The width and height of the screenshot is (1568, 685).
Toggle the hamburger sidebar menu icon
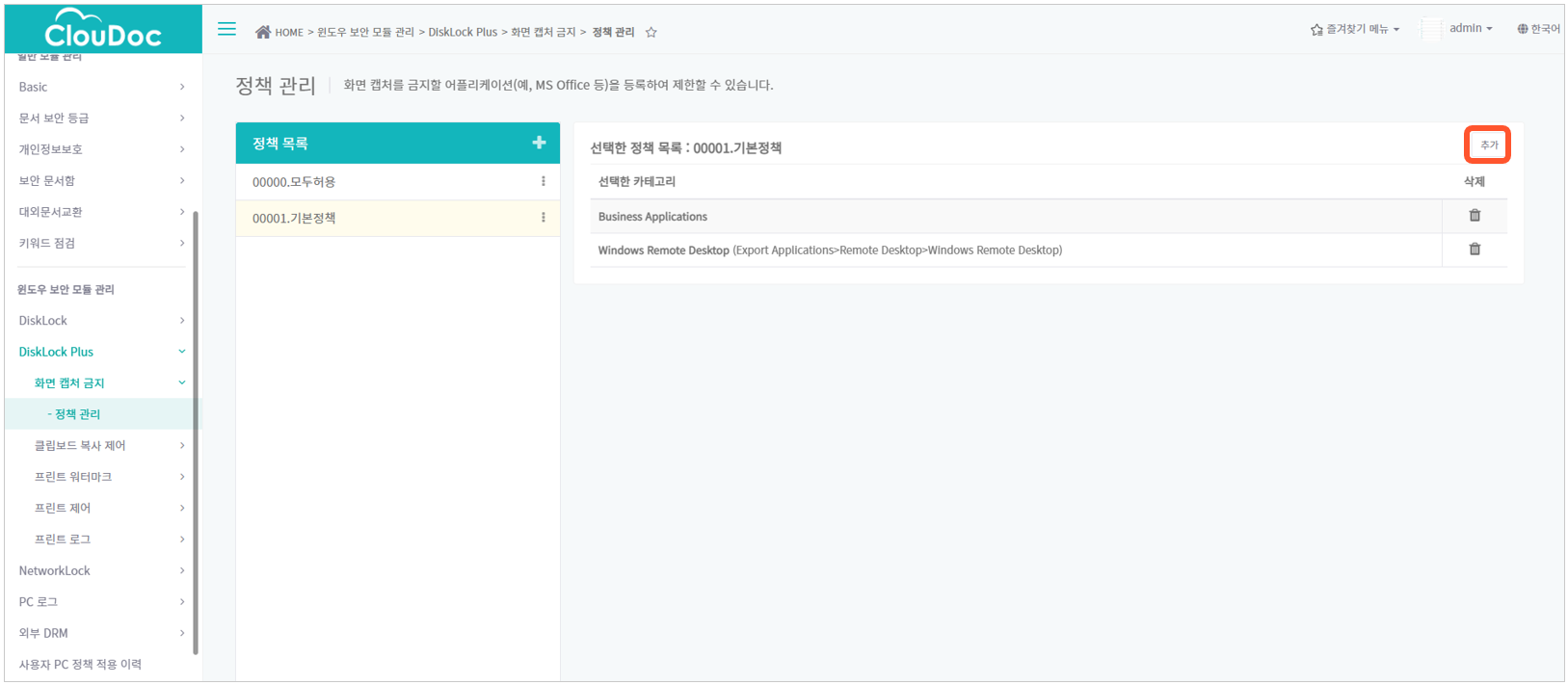coord(226,29)
